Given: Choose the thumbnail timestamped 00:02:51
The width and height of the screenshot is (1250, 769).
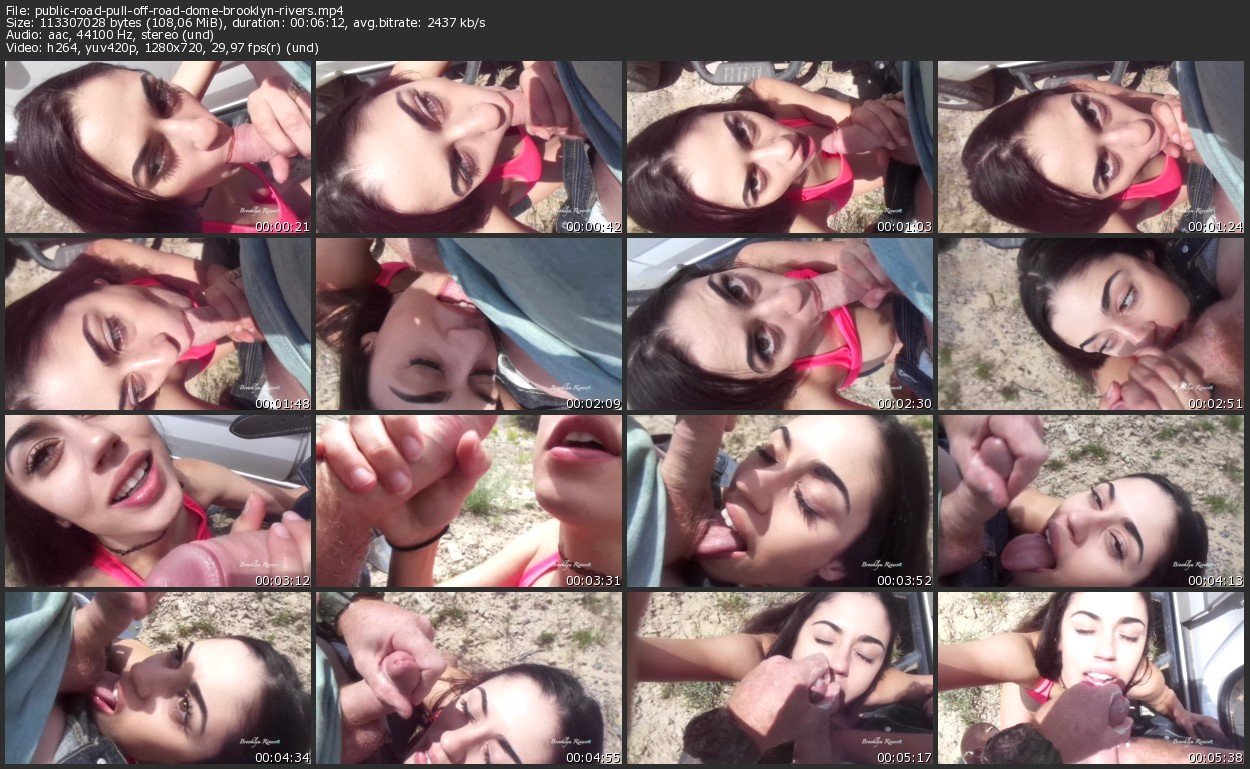Looking at the screenshot, I should (1091, 324).
